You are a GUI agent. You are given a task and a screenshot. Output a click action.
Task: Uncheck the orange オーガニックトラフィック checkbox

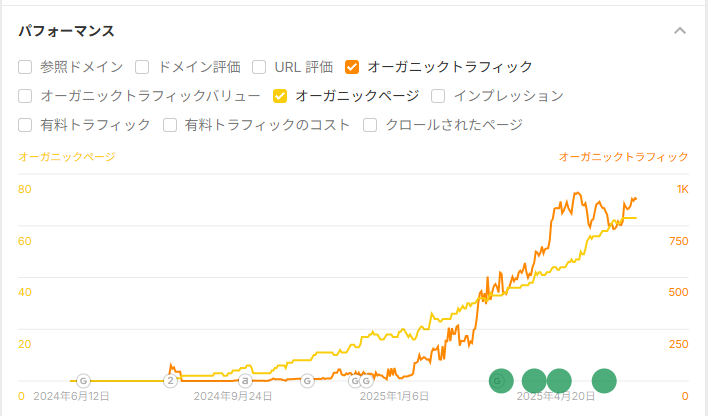[352, 67]
